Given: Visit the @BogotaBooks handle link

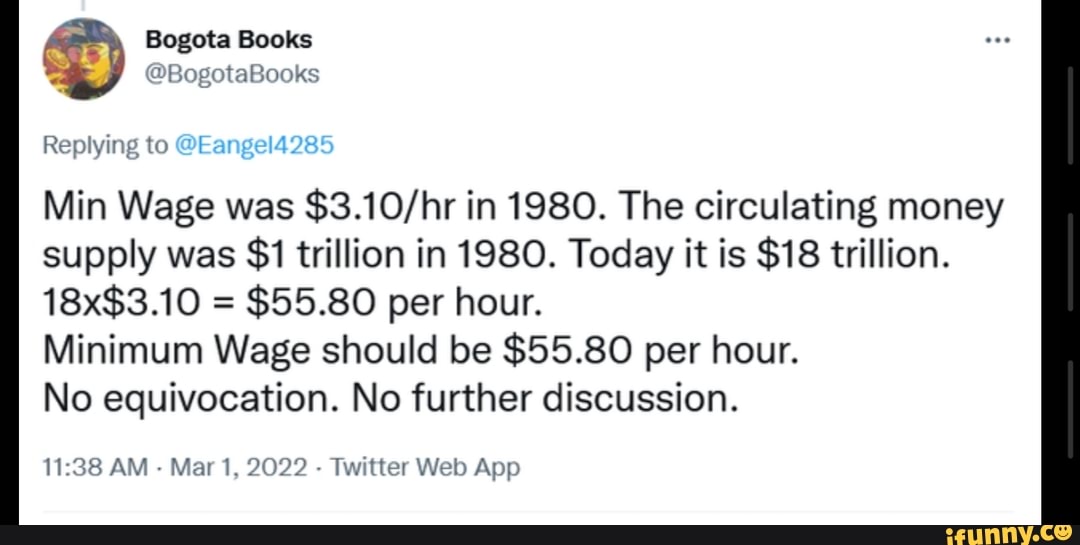Looking at the screenshot, I should pos(233,74).
